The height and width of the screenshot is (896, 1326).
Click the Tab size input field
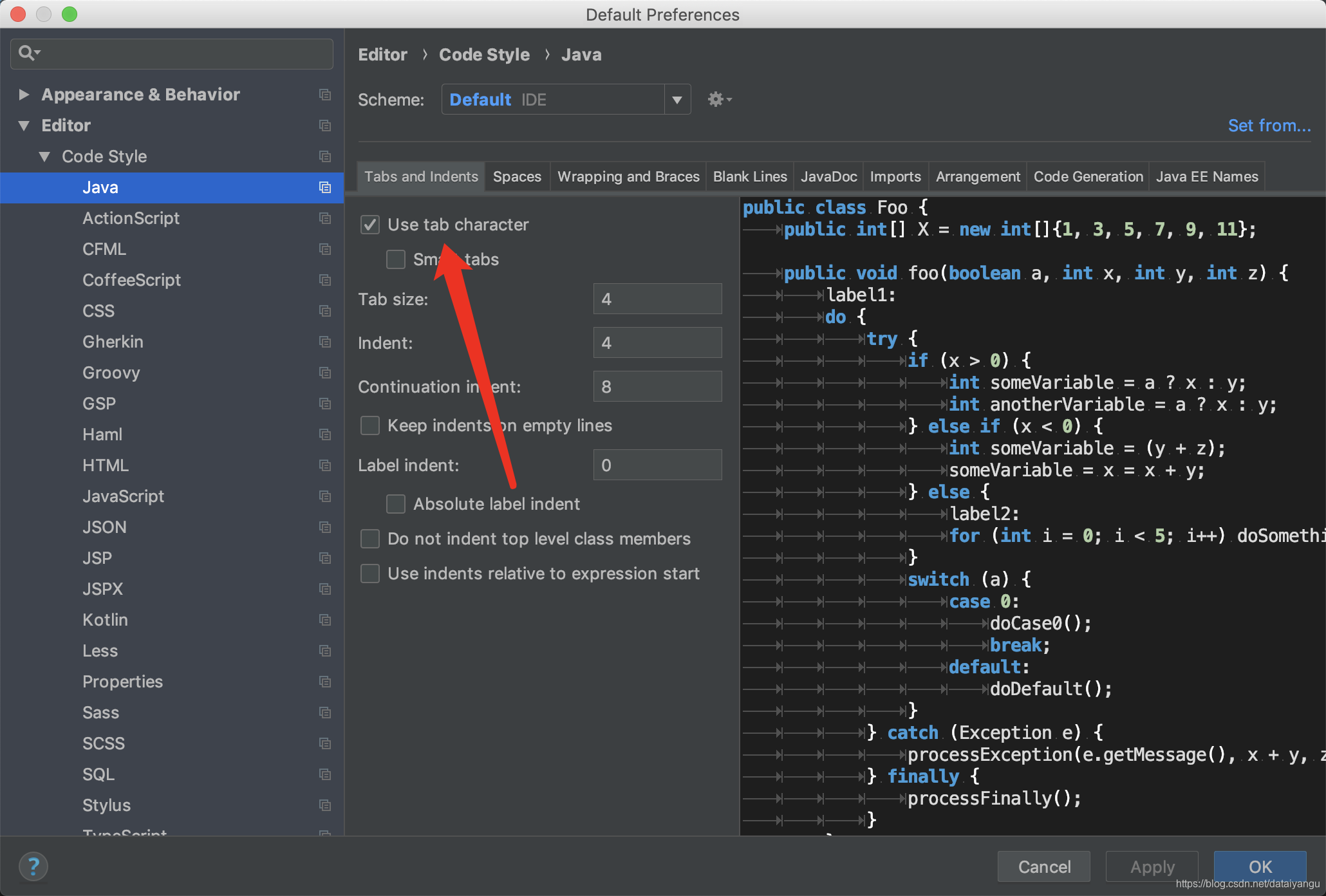pos(657,299)
